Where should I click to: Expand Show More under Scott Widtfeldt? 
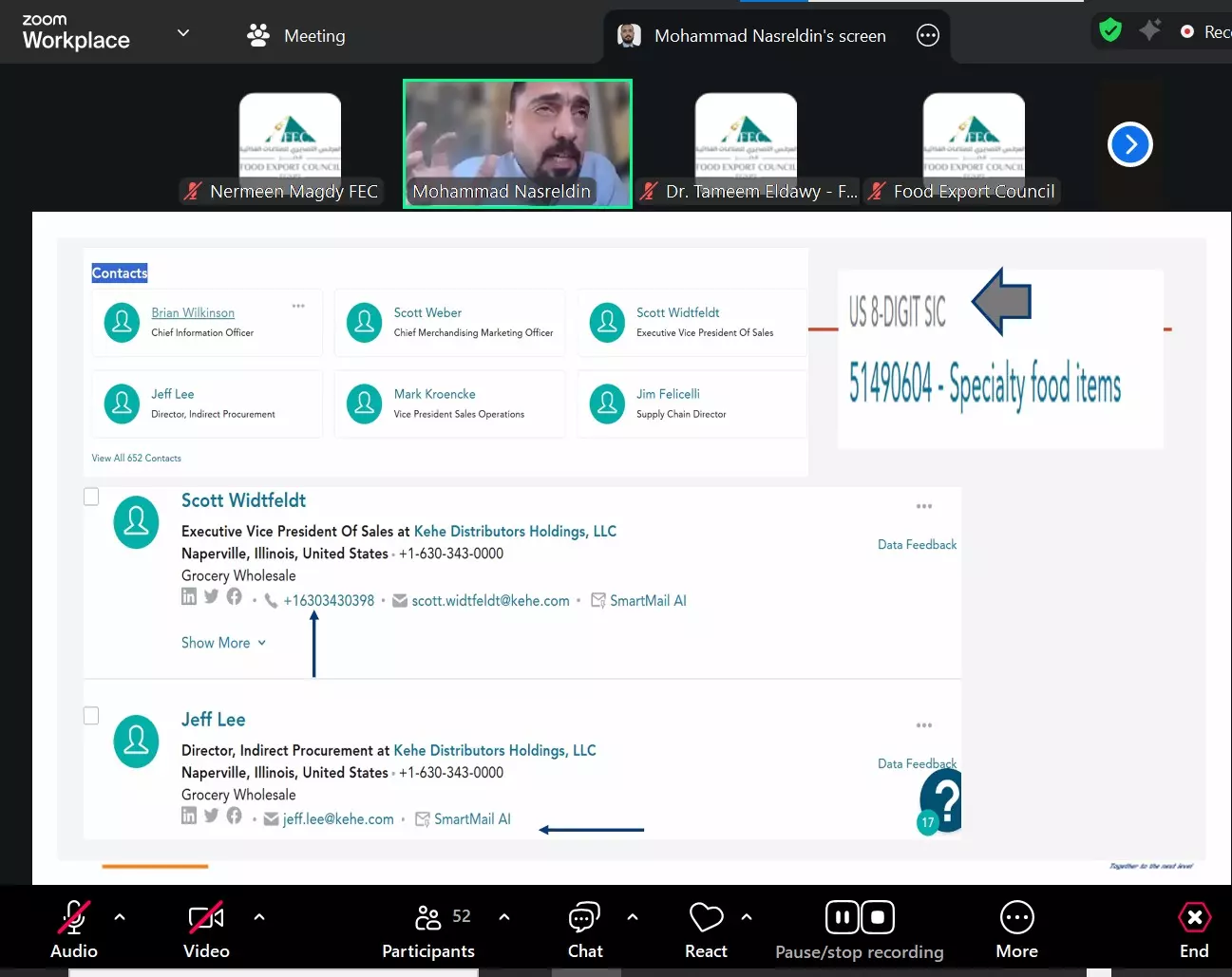(x=223, y=643)
